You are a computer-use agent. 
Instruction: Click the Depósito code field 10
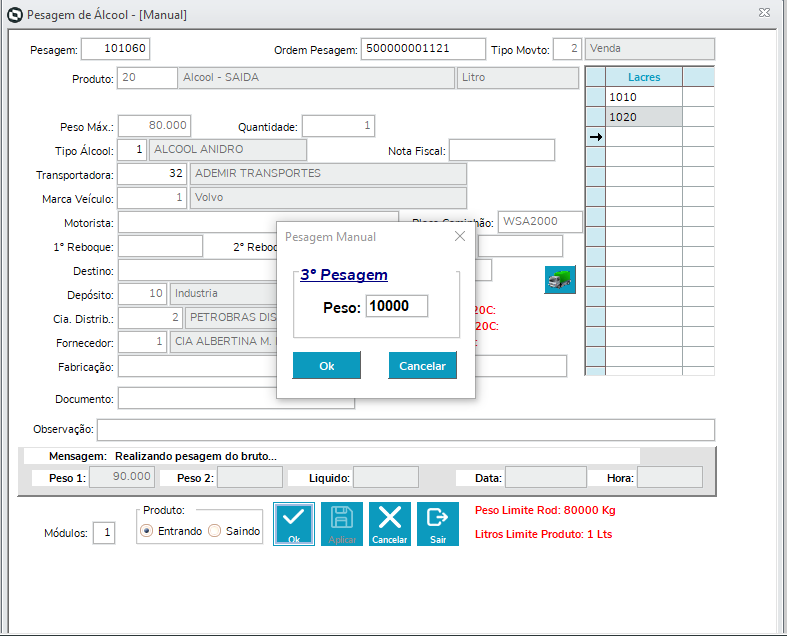143,294
